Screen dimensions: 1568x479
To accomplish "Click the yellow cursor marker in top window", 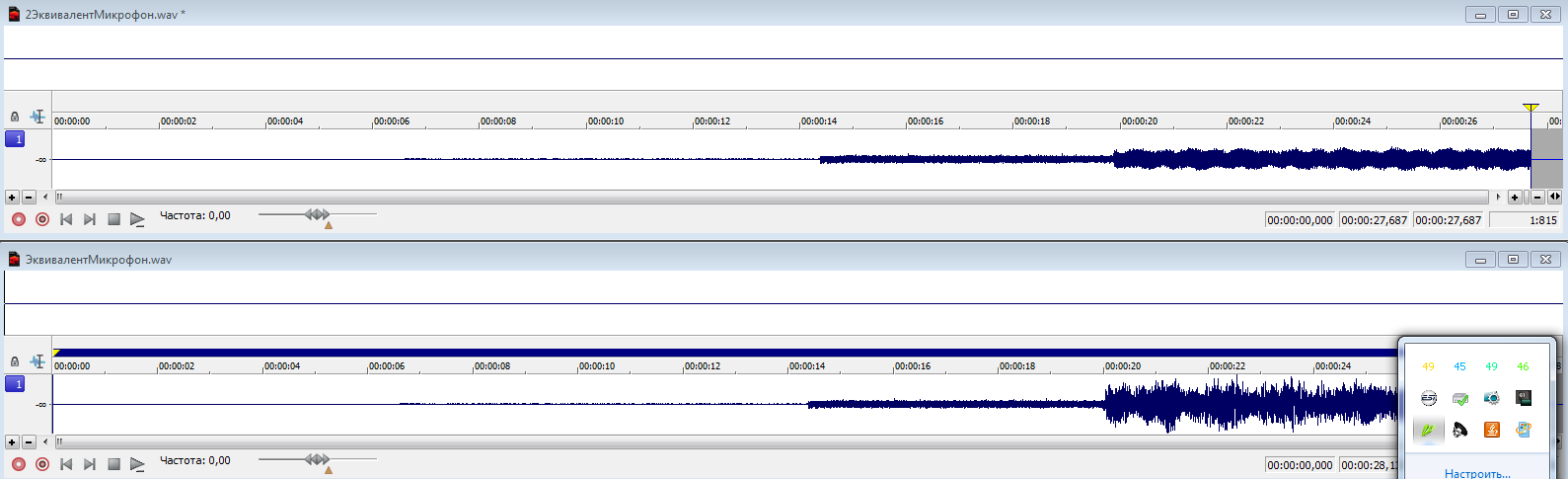I will pos(1531,108).
